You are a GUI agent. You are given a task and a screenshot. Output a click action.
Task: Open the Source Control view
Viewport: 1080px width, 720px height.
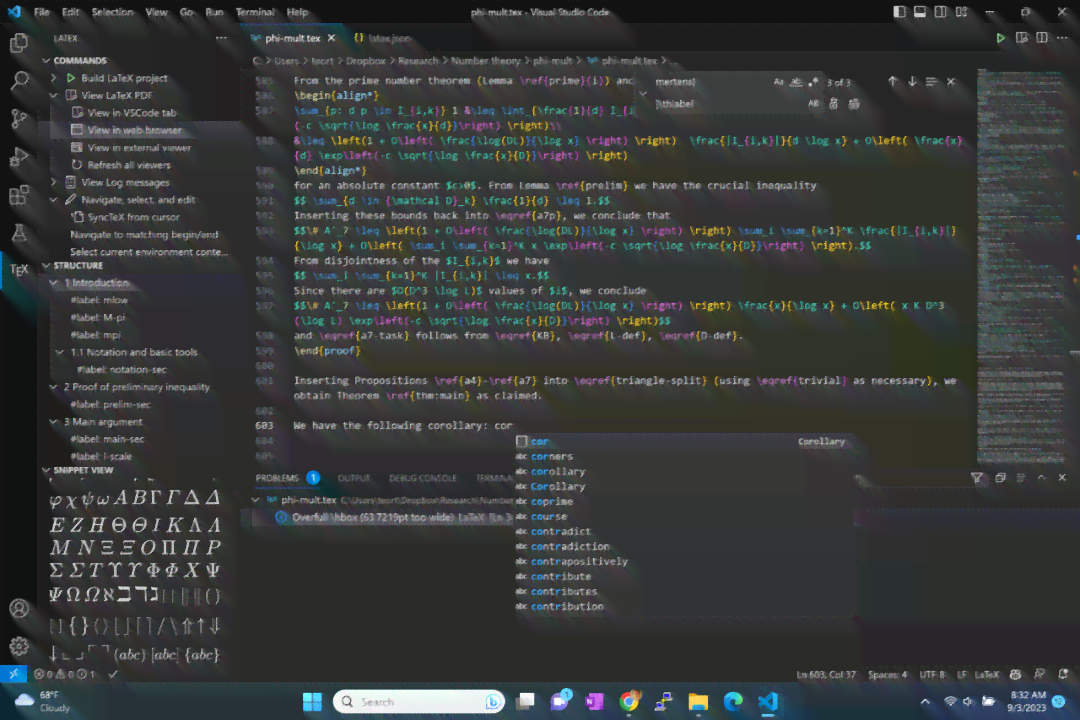[x=19, y=119]
